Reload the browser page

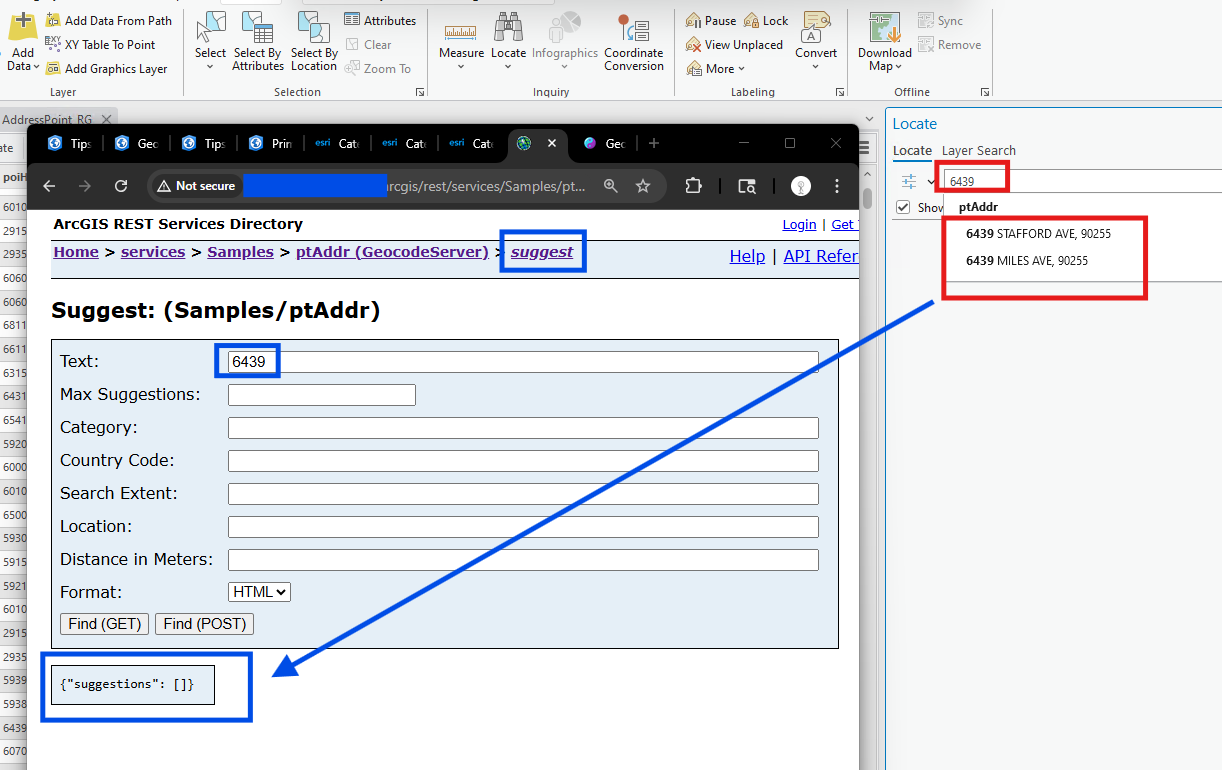pos(121,186)
